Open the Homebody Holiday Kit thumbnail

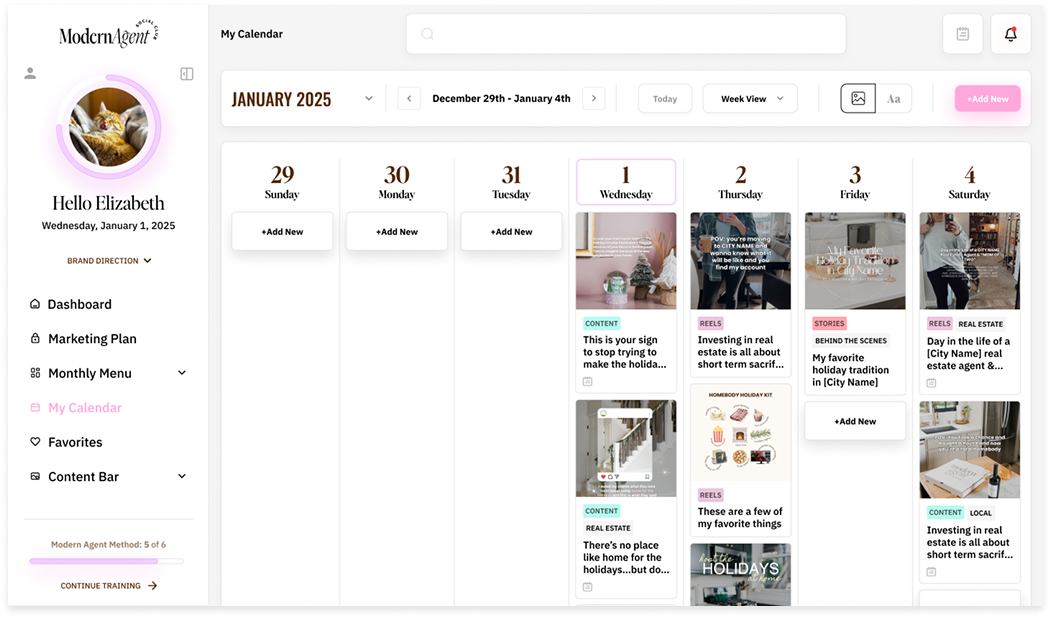click(x=740, y=432)
